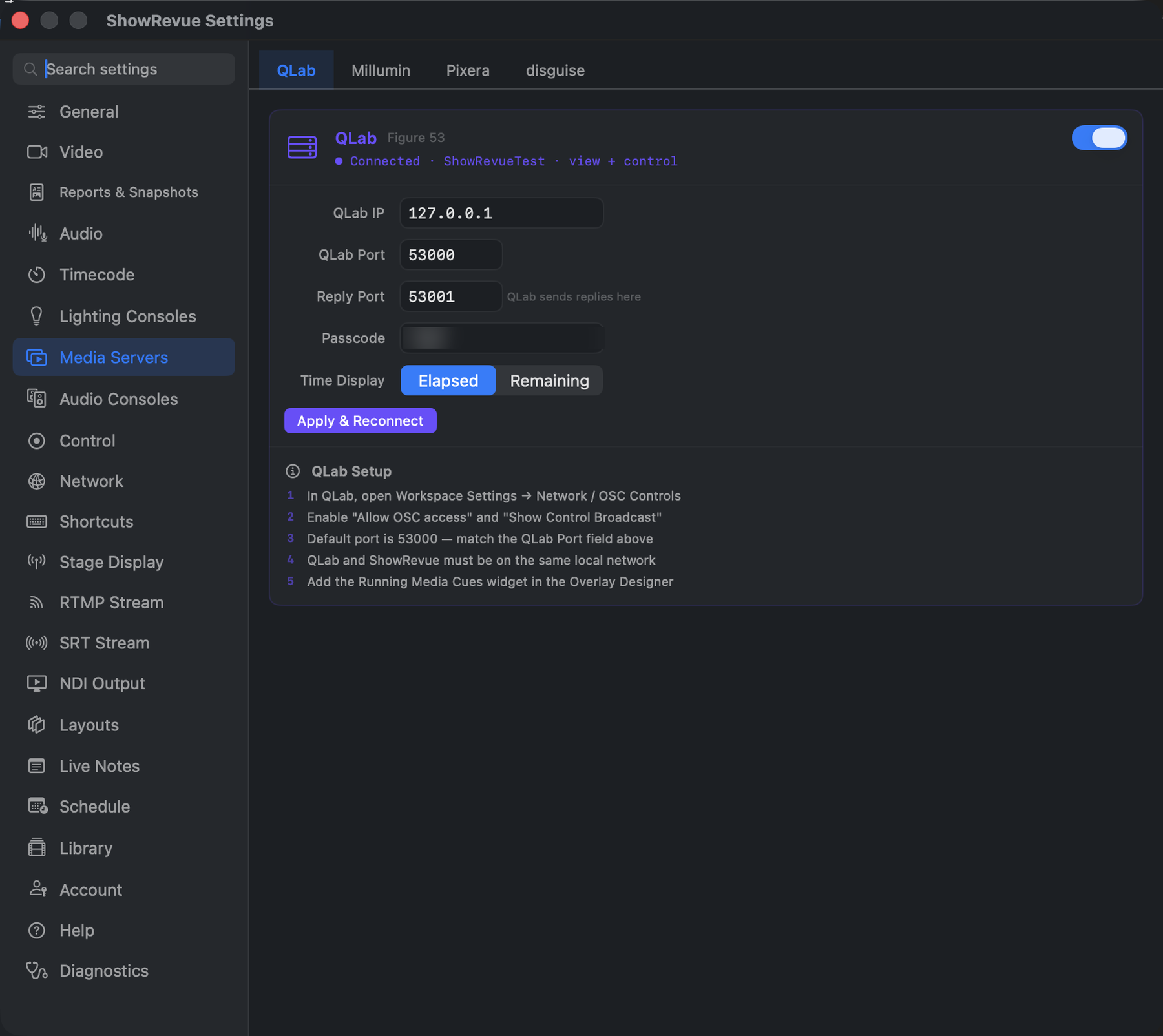Open Audio Consoles settings section
1163x1036 pixels.
coord(123,399)
